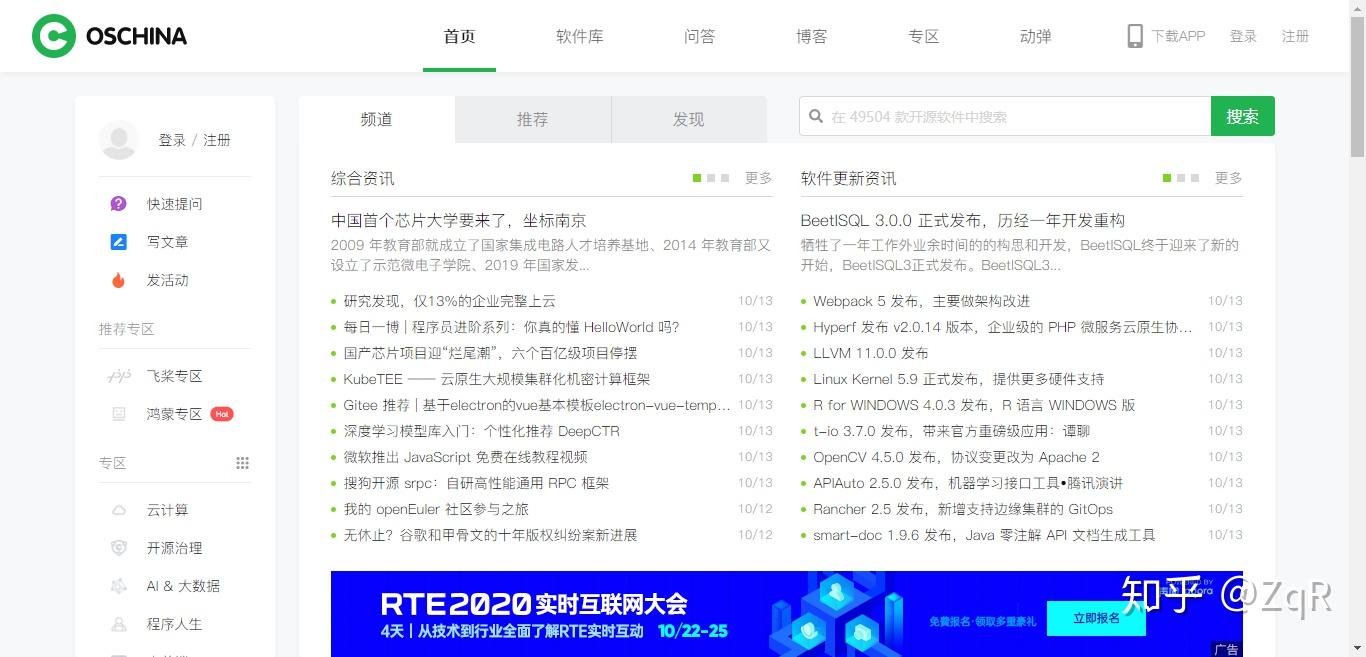The height and width of the screenshot is (657, 1366).
Task: Open article 我的 openEuler 社区参与之旅
Action: click(x=436, y=509)
